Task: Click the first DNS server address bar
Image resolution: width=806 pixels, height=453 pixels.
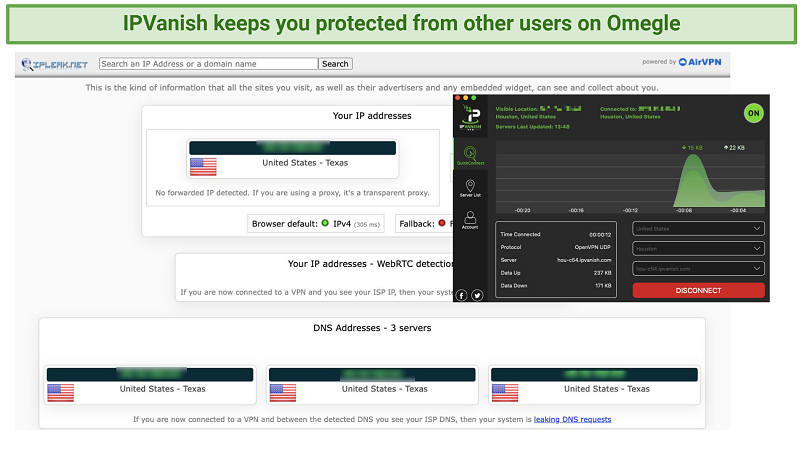Action: point(150,374)
